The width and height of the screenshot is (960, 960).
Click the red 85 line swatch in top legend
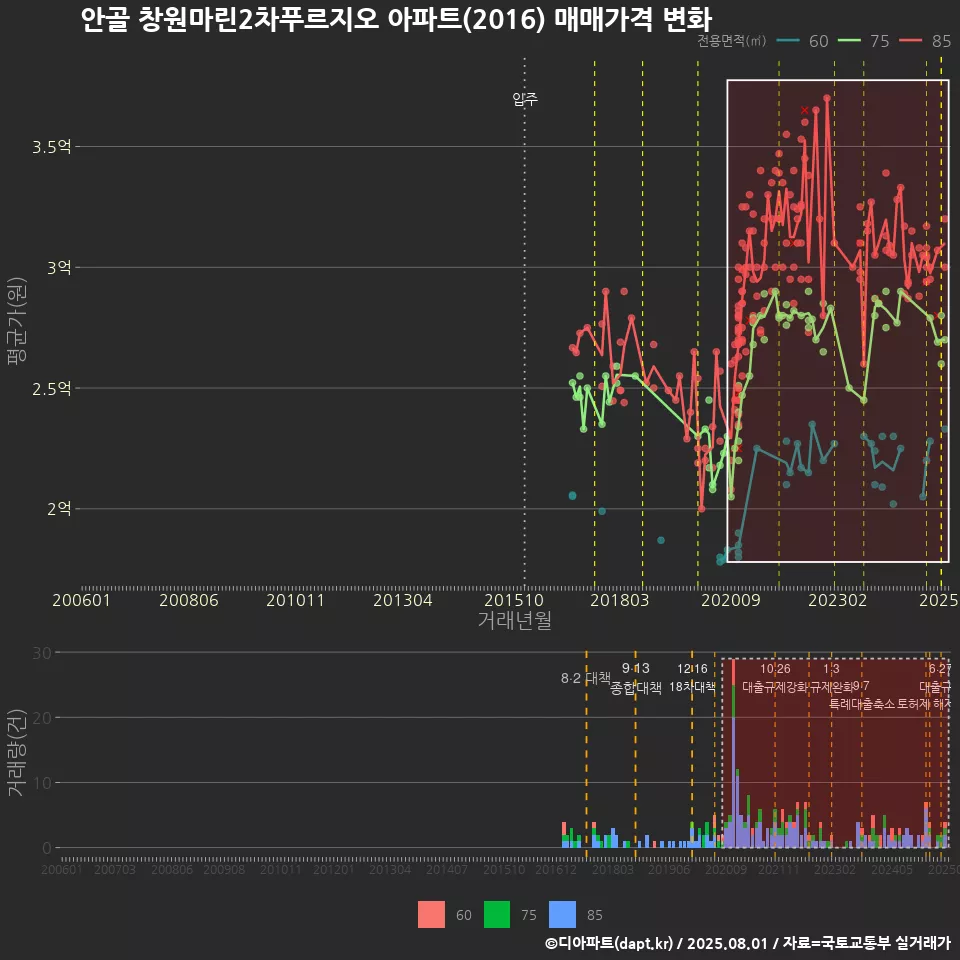910,41
